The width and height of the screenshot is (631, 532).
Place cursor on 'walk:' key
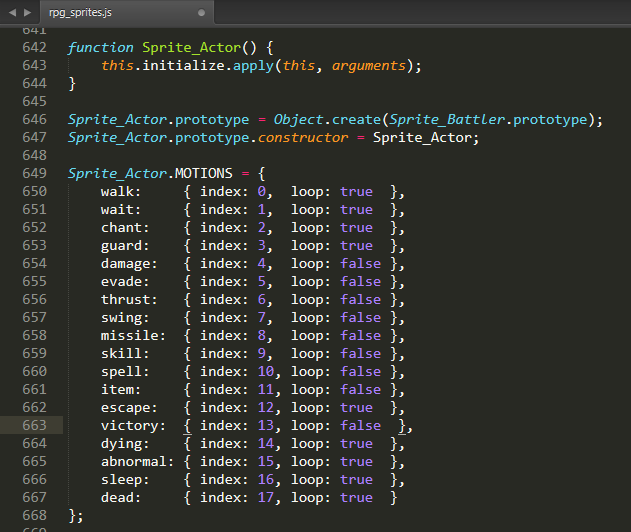click(121, 192)
